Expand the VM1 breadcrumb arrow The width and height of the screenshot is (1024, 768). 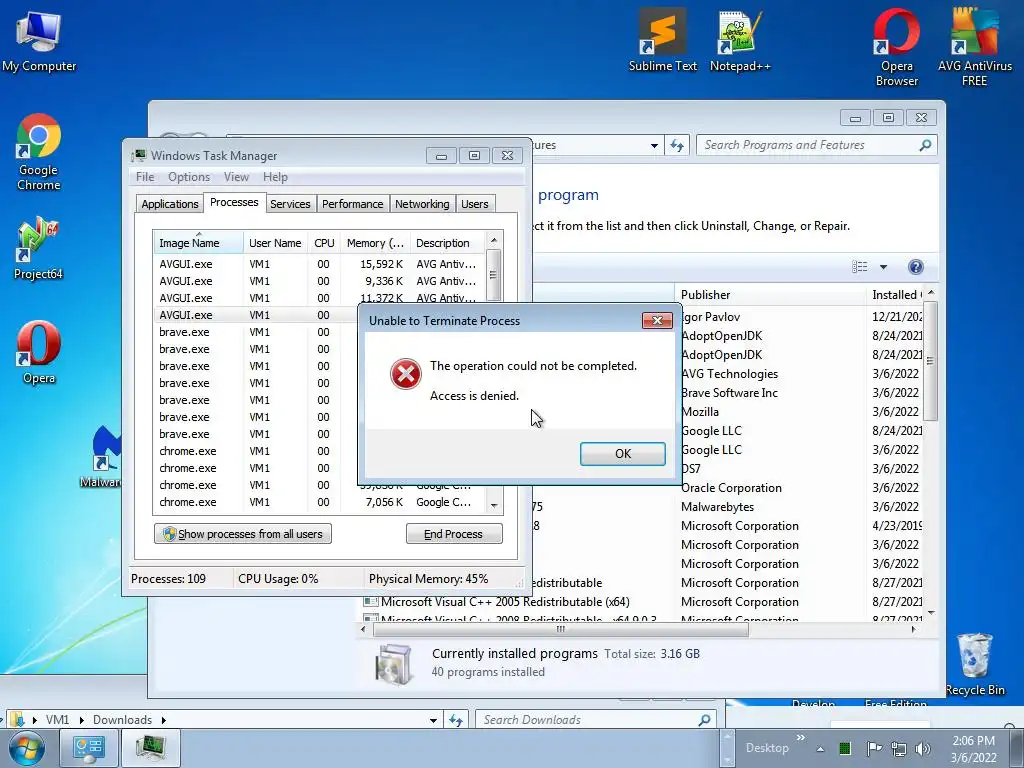(x=82, y=720)
